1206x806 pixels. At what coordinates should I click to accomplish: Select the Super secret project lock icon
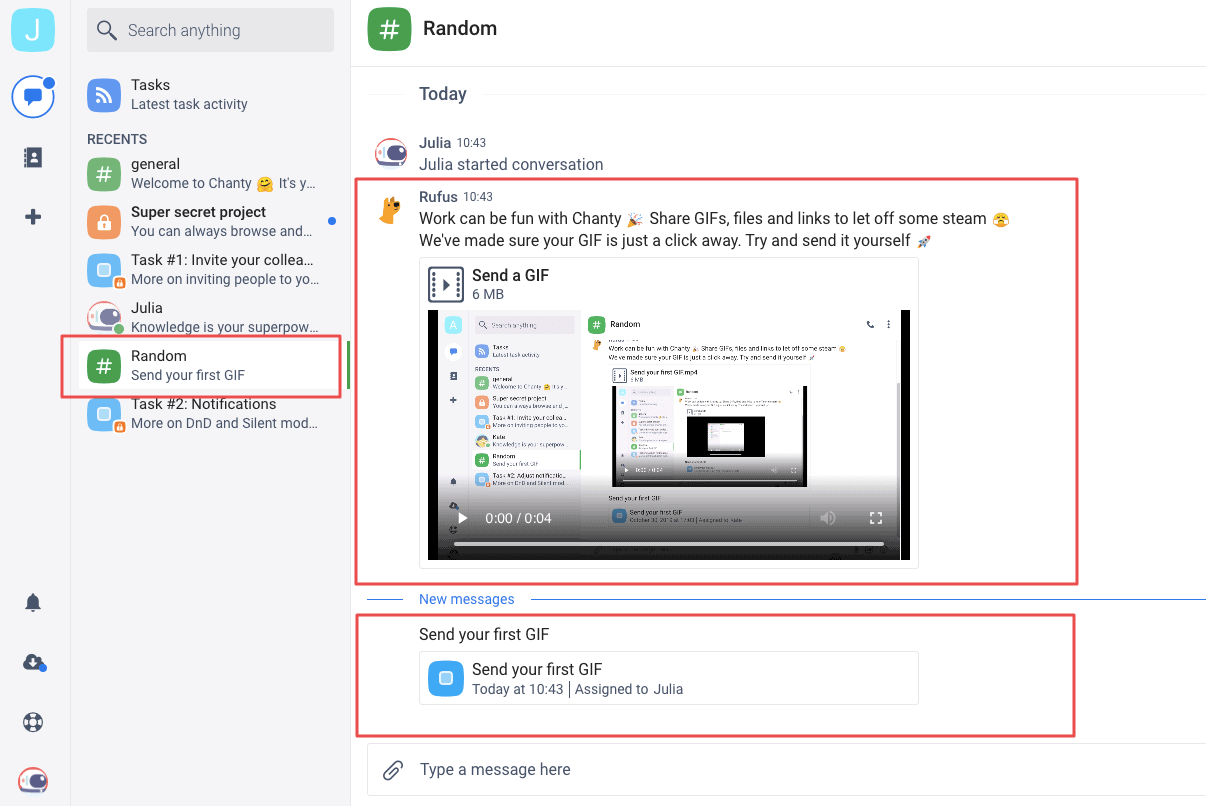(x=104, y=222)
